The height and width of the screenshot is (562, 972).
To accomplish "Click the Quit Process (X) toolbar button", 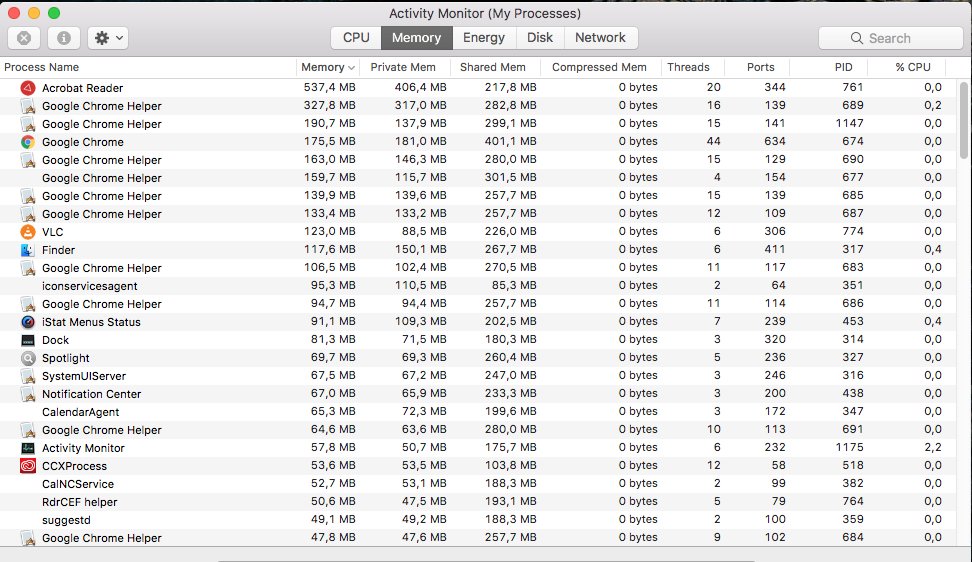I will [x=24, y=38].
